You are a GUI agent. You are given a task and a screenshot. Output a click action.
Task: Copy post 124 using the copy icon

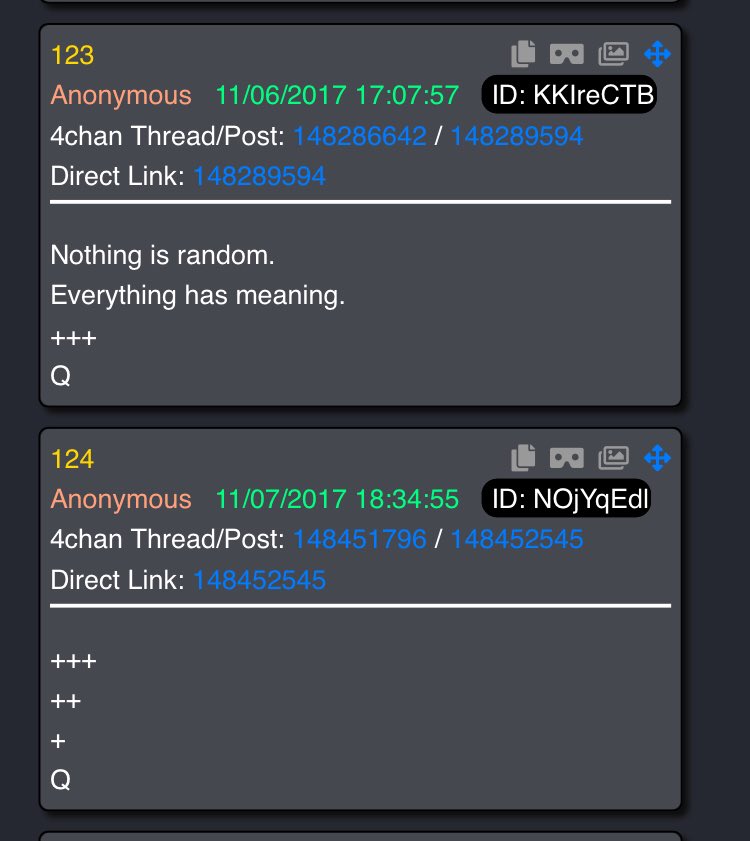click(523, 458)
